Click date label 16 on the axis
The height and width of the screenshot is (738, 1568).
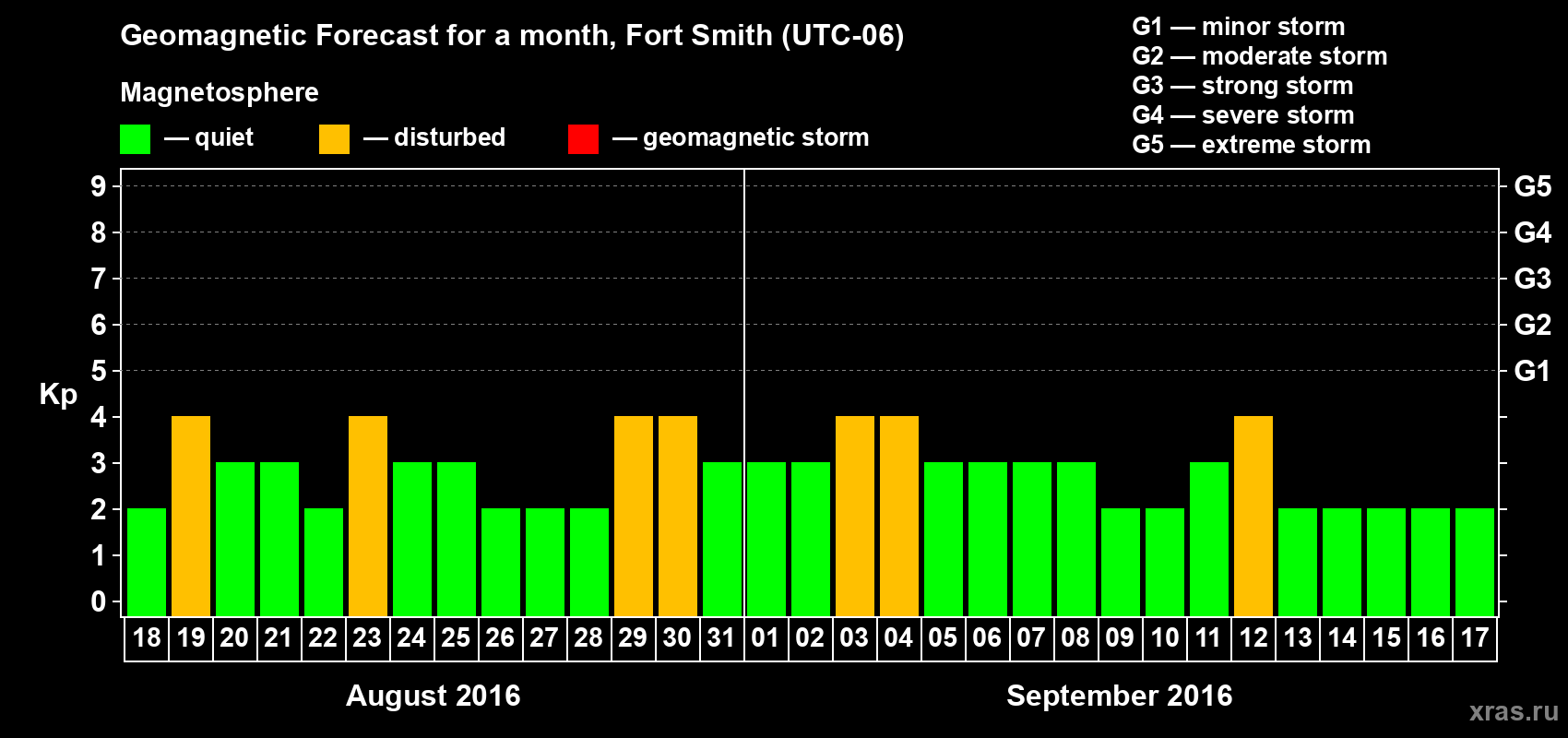click(1431, 638)
